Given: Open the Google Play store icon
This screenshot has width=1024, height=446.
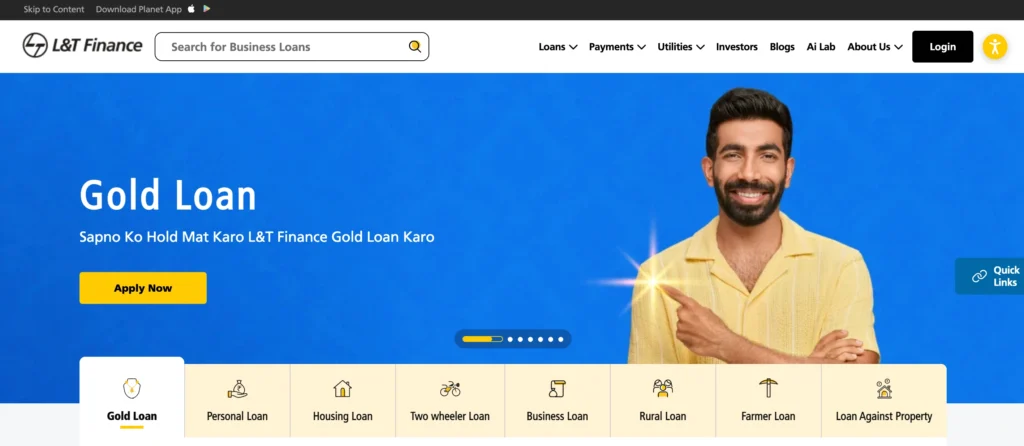Looking at the screenshot, I should point(206,9).
